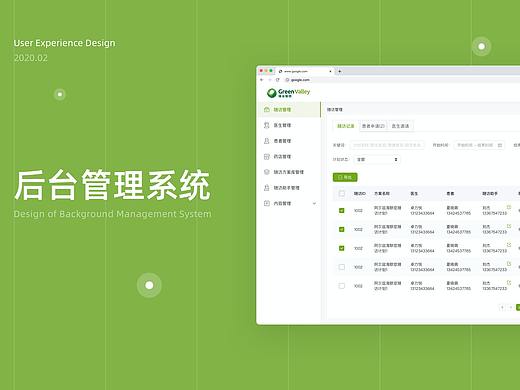Image resolution: width=520 pixels, height=390 pixels.
Task: Open the third sidebar menu label
Action: click(x=282, y=141)
